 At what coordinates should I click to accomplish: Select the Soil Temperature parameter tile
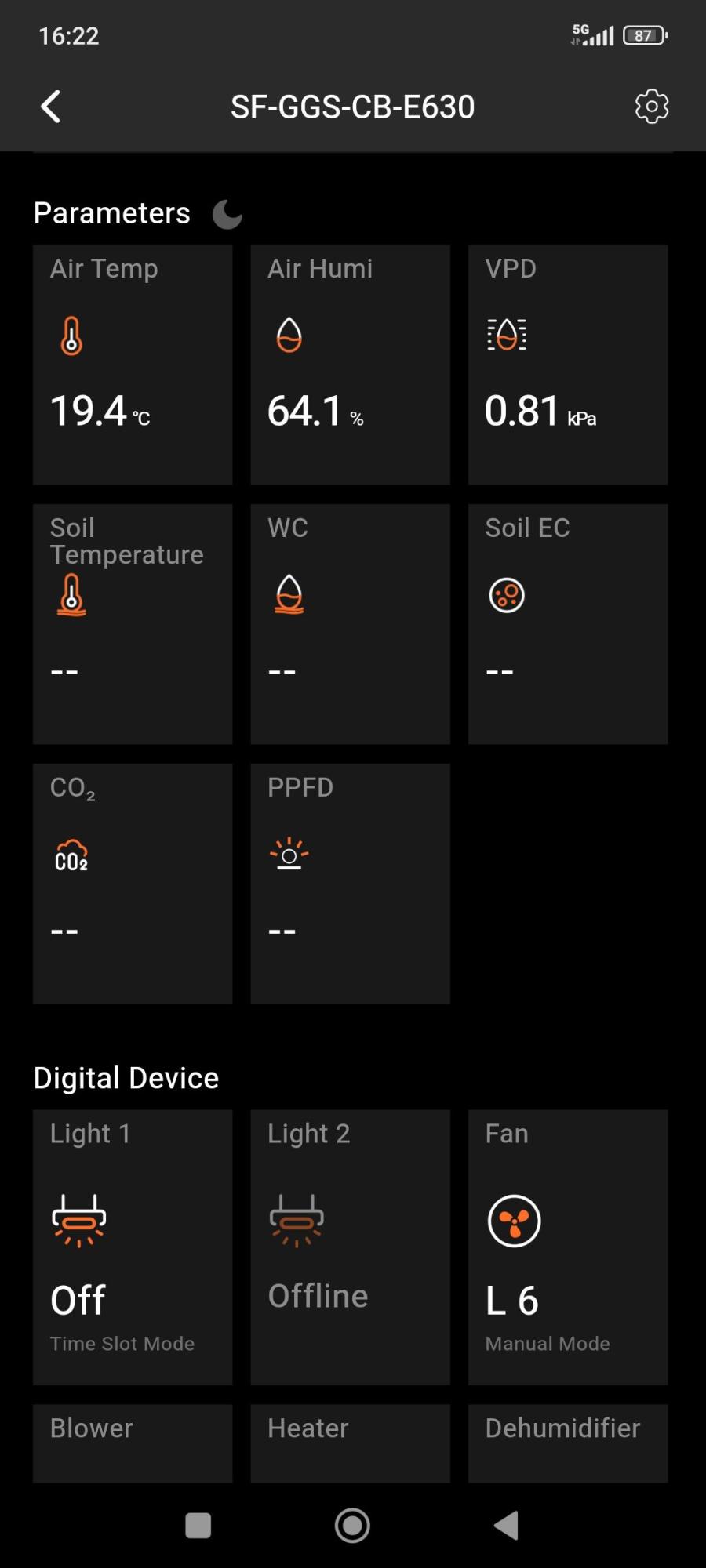pyautogui.click(x=133, y=624)
